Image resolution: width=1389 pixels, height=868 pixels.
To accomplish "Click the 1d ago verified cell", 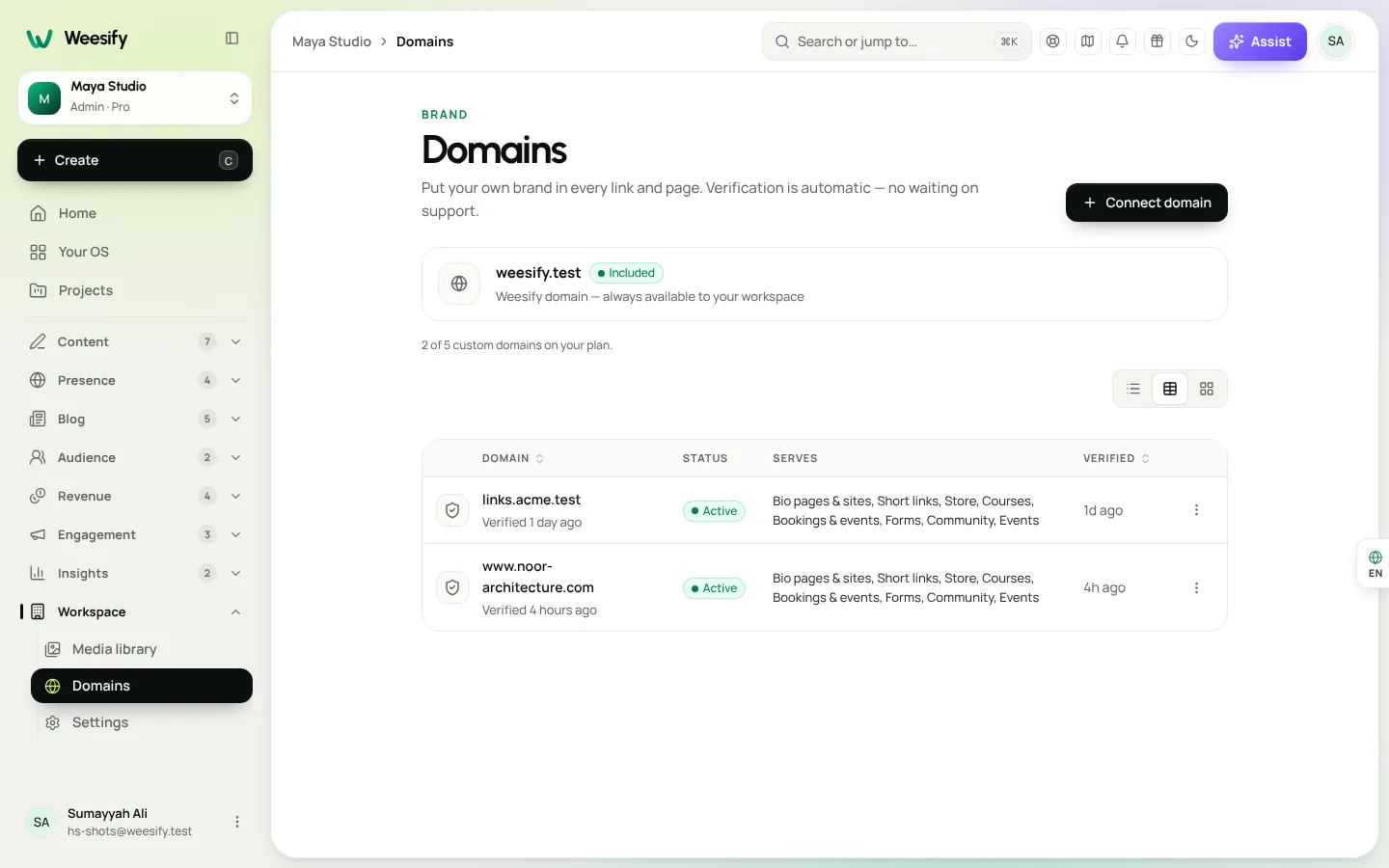I will [1103, 510].
